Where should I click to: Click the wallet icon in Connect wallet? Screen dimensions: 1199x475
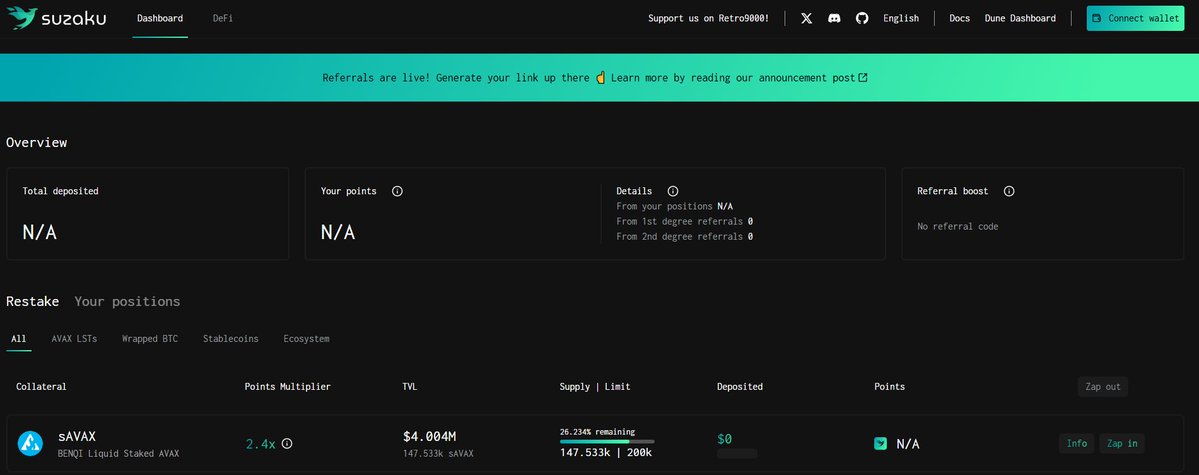pos(1097,18)
